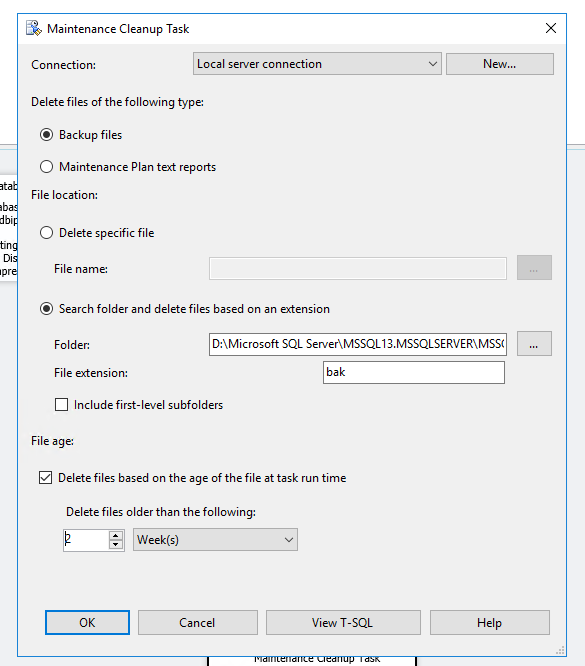Click the Cancel button
Screen dimensions: 585x666
(x=198, y=623)
